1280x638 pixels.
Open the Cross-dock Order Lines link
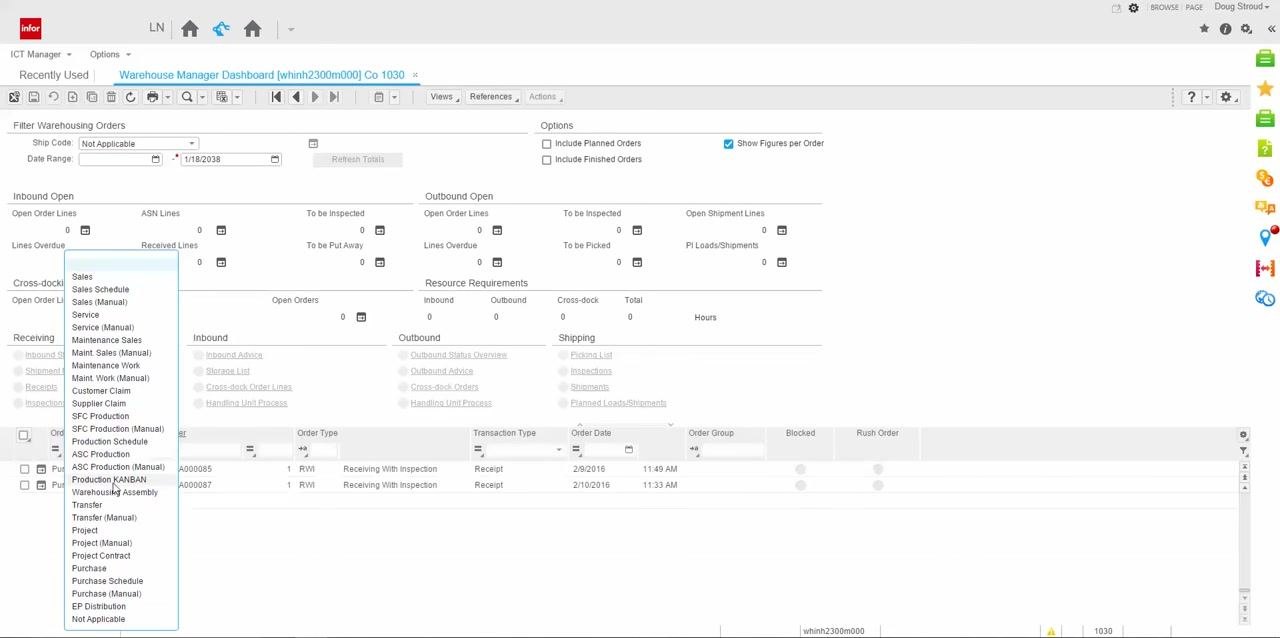(249, 387)
